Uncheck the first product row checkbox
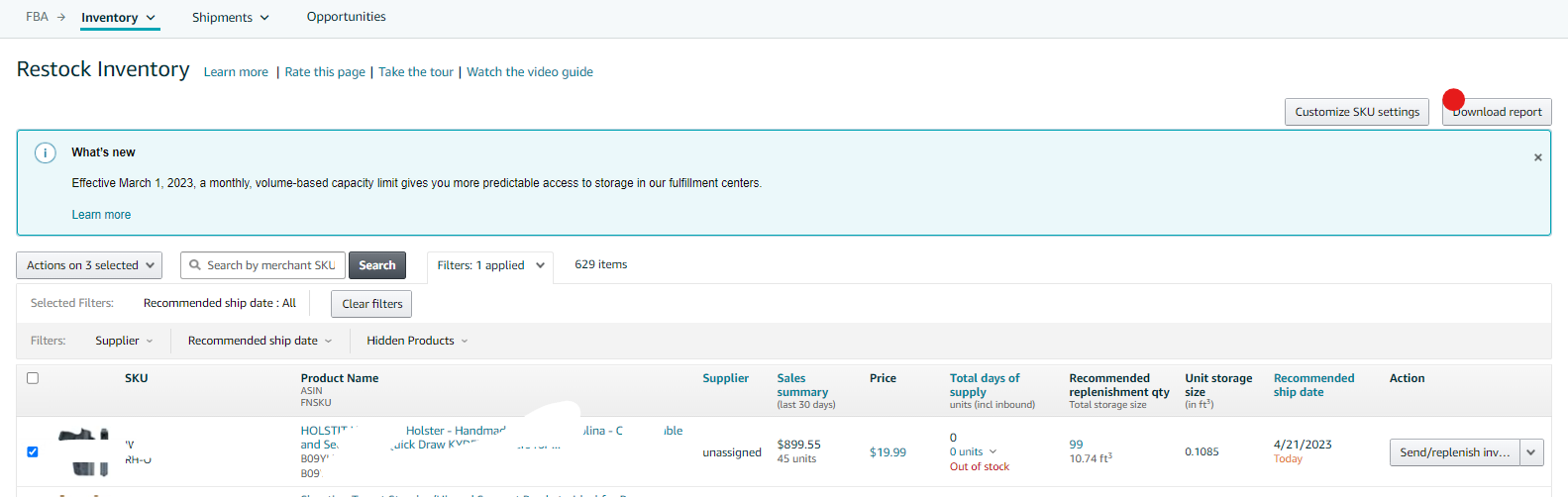The width and height of the screenshot is (1568, 497). point(33,451)
